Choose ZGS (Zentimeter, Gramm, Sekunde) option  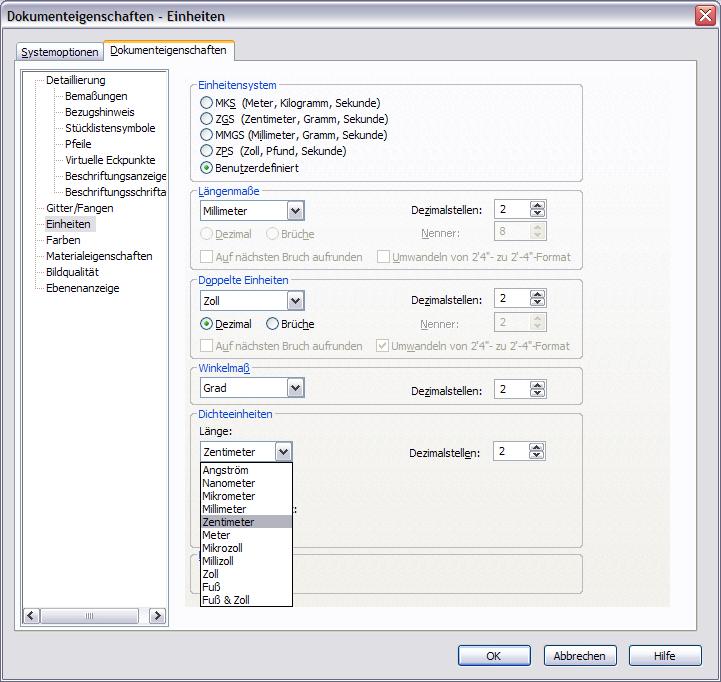click(x=207, y=119)
